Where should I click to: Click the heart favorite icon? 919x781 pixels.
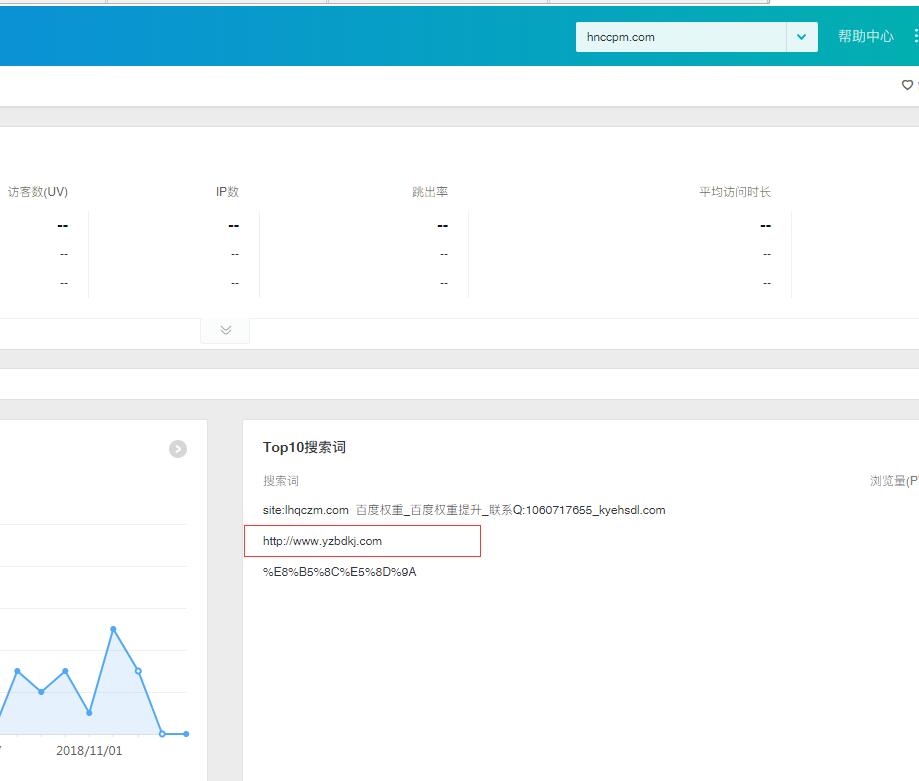[907, 85]
